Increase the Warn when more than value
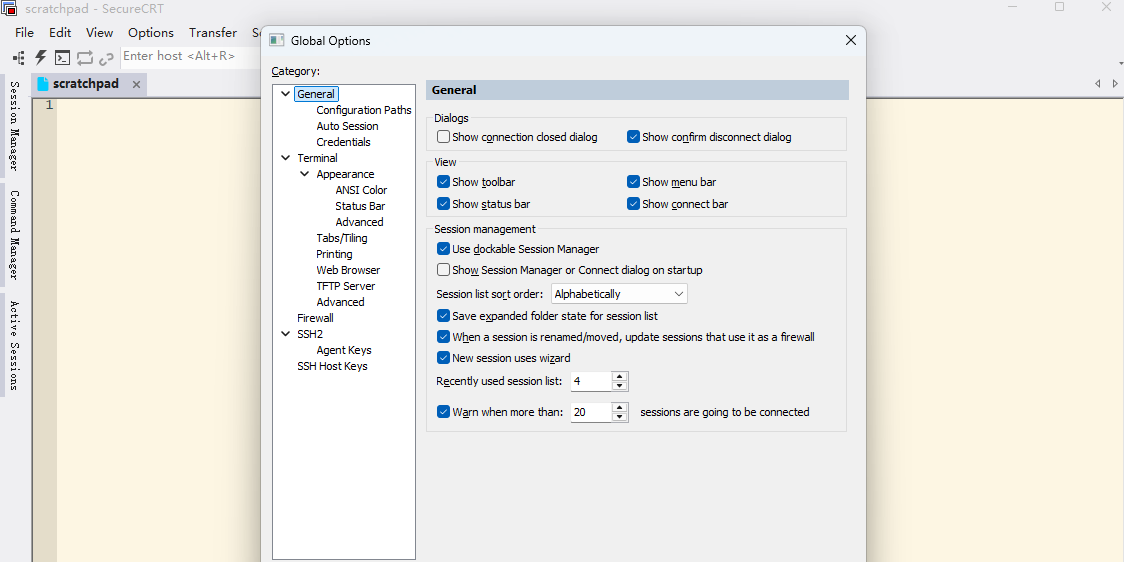Screen dimensions: 1124x562 [x=620, y=407]
